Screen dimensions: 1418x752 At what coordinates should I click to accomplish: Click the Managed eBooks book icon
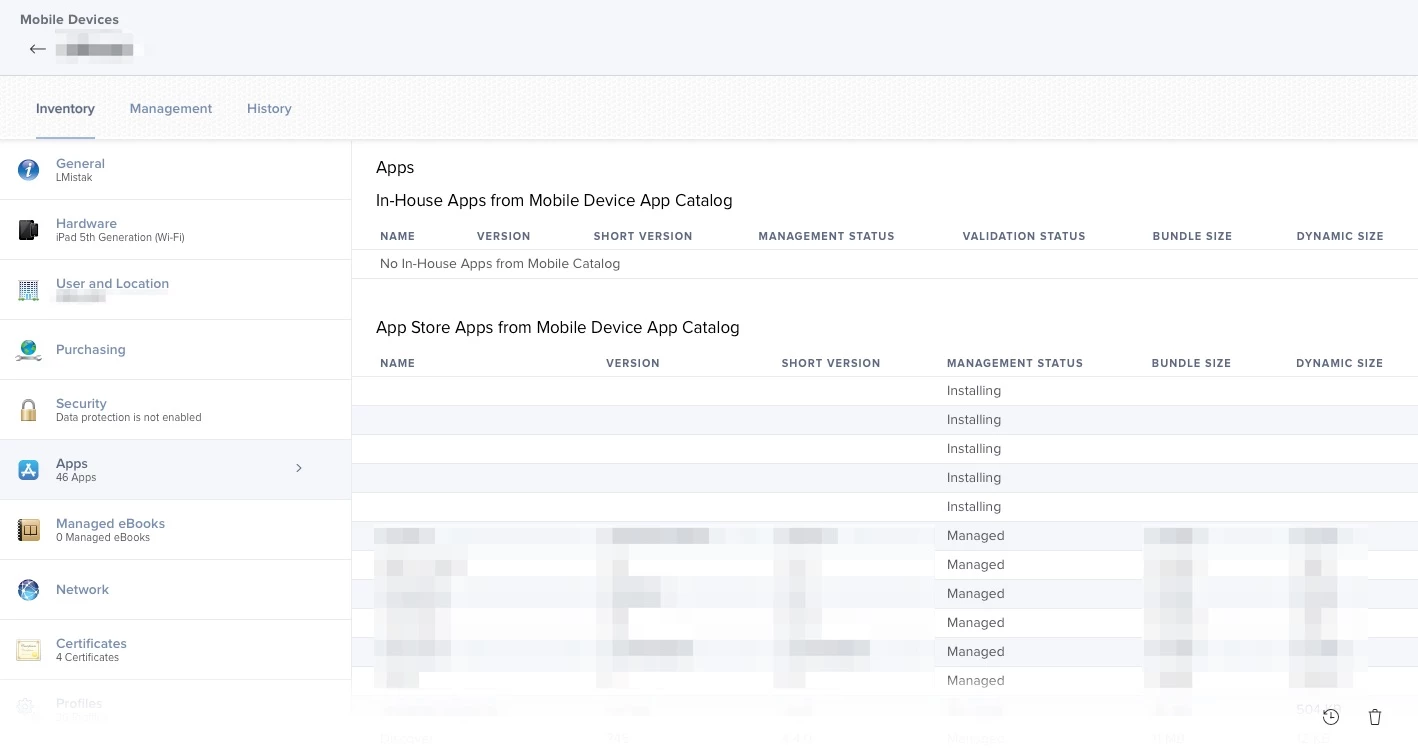click(x=29, y=530)
